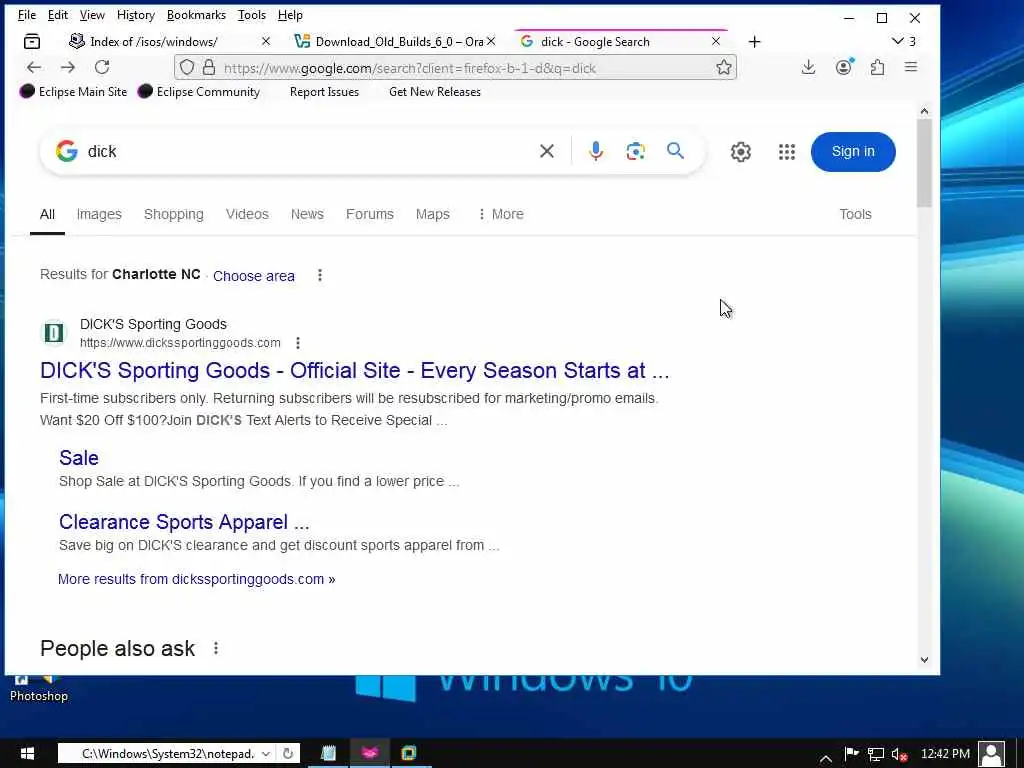The width and height of the screenshot is (1024, 768).
Task: Select the Videos results tab
Action: [x=248, y=214]
